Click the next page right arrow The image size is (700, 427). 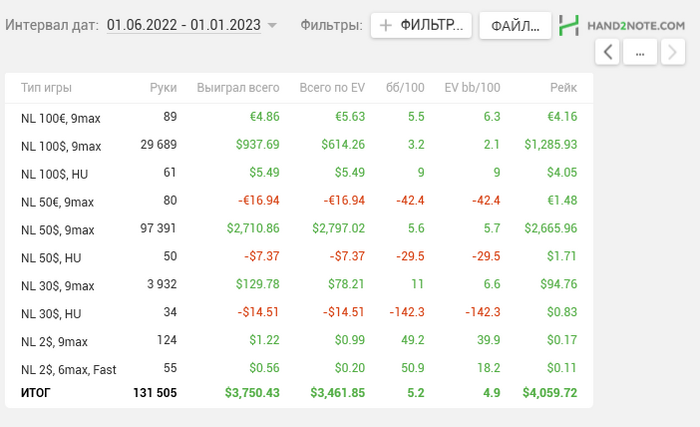click(673, 52)
